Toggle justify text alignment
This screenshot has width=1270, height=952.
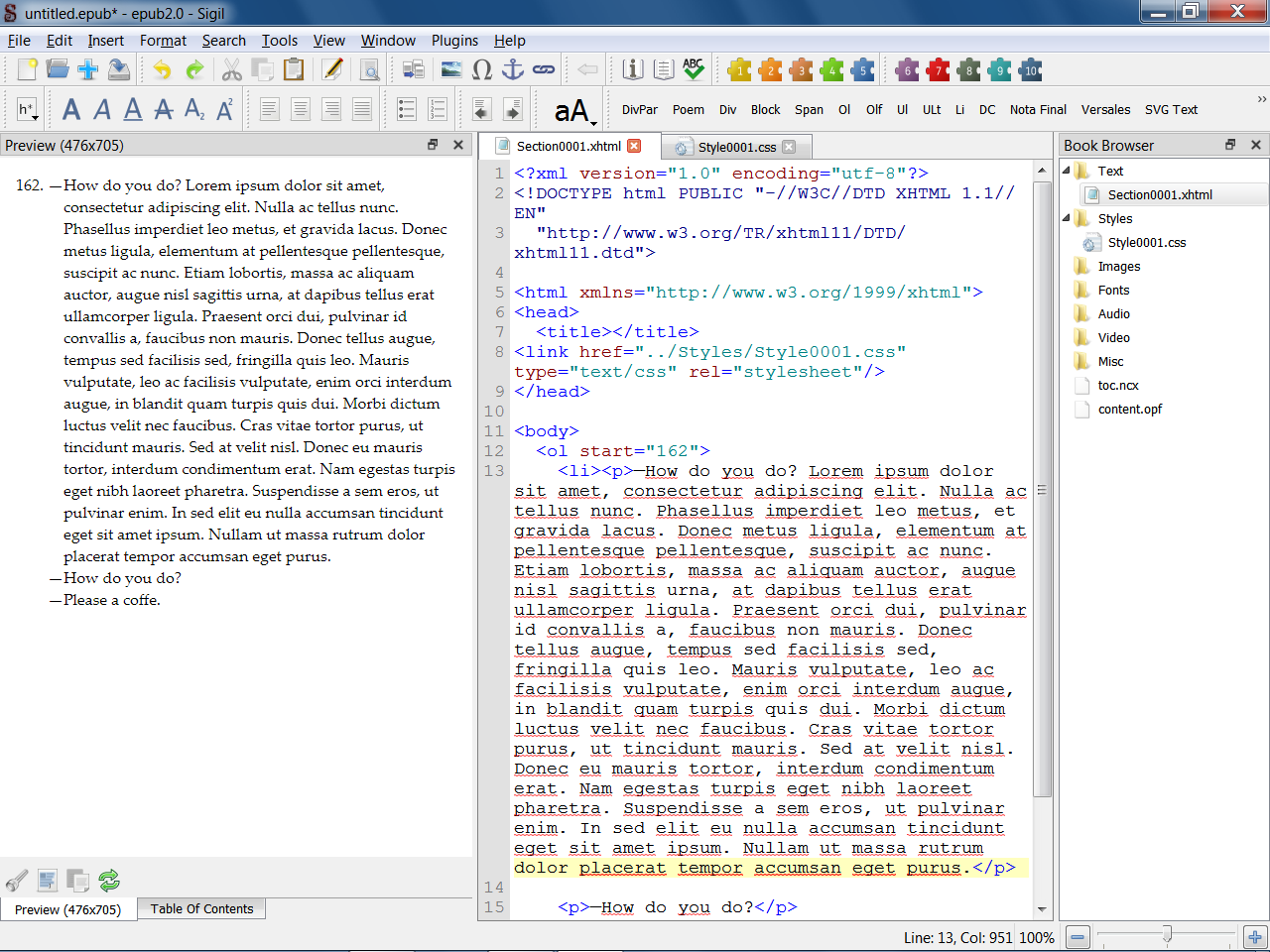point(362,109)
